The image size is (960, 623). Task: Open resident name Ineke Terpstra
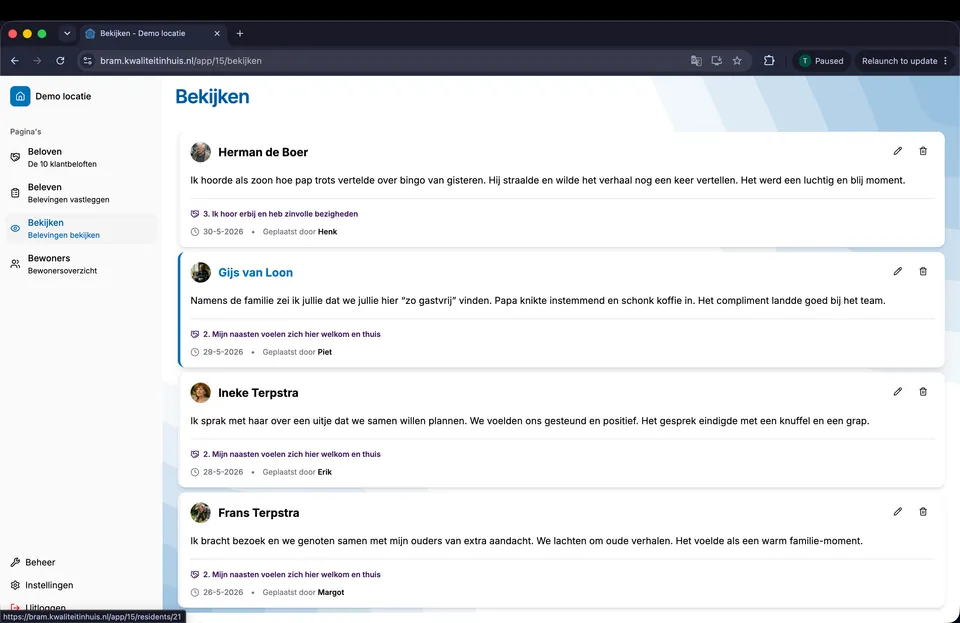[258, 392]
